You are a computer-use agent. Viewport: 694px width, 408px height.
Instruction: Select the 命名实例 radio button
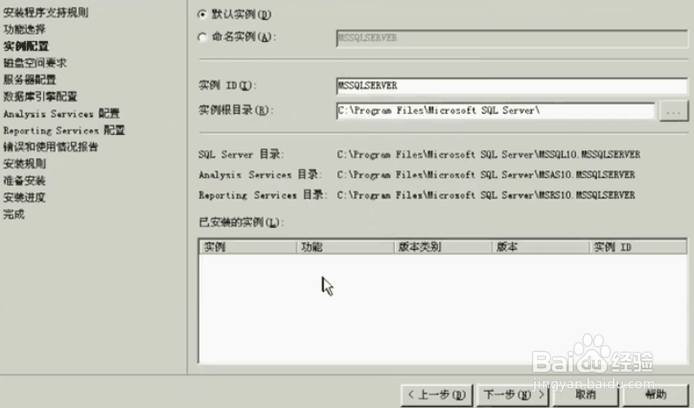point(202,37)
